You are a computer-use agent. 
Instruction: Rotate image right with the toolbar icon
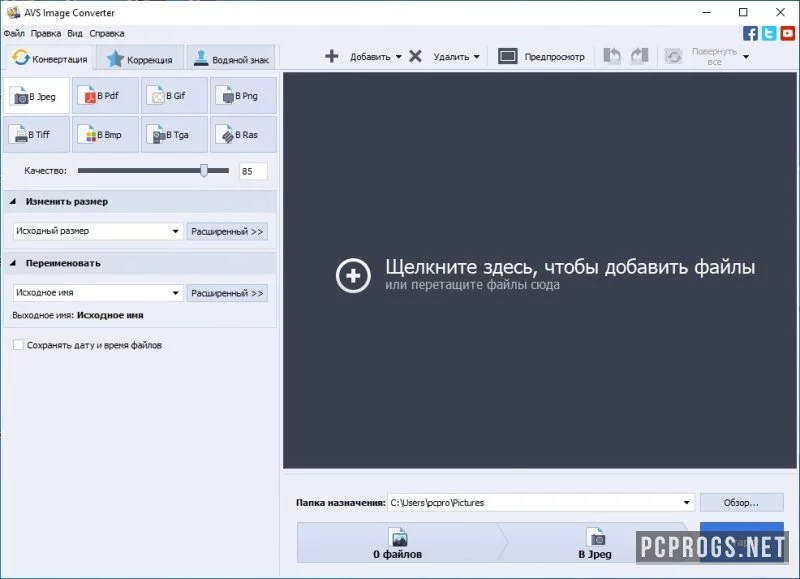point(639,56)
